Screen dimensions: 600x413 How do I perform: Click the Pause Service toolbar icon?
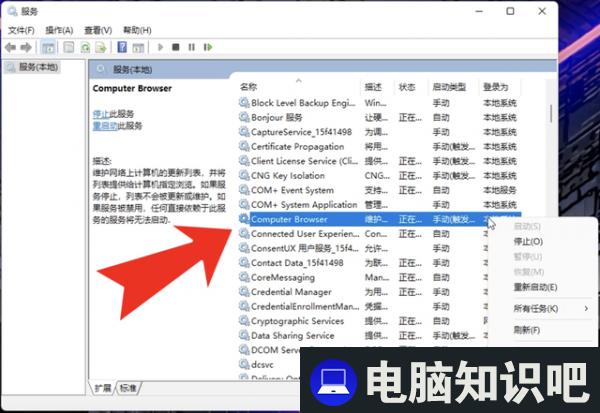(192, 47)
